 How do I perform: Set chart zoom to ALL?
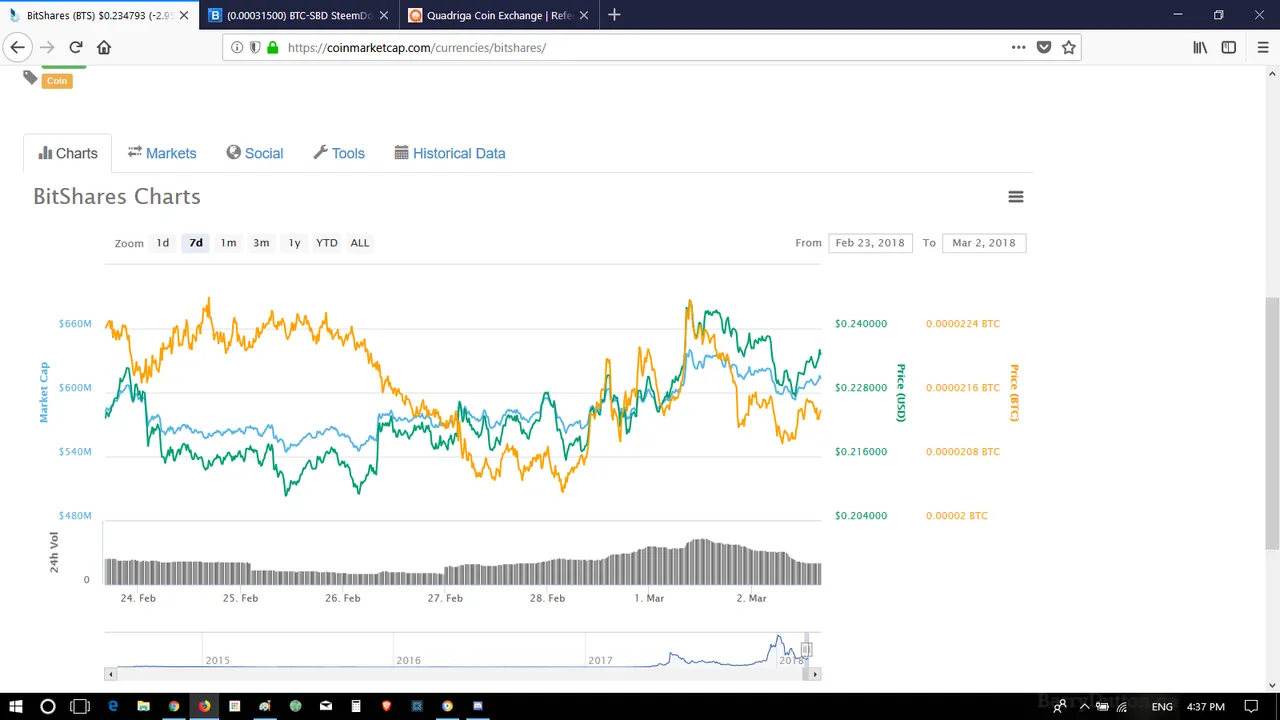(x=360, y=243)
